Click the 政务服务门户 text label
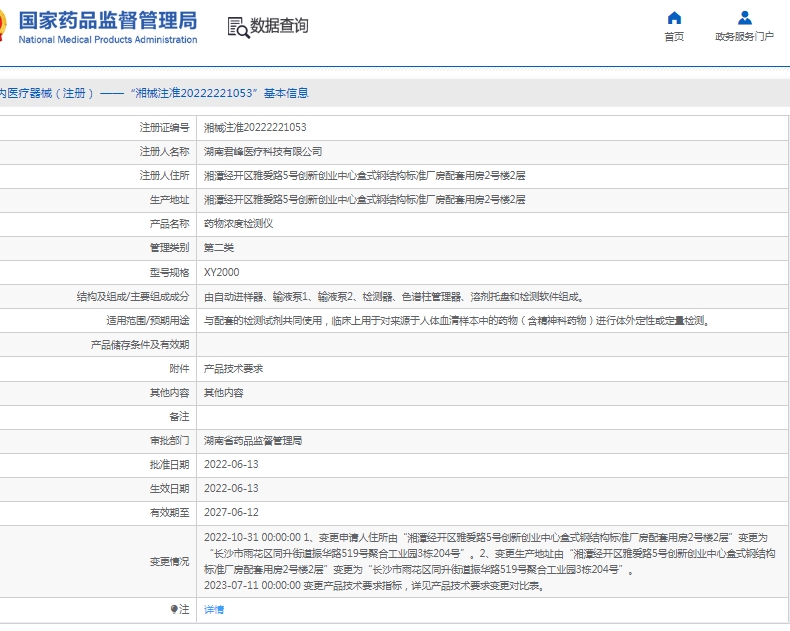Viewport: 790px width, 631px height. click(x=745, y=37)
